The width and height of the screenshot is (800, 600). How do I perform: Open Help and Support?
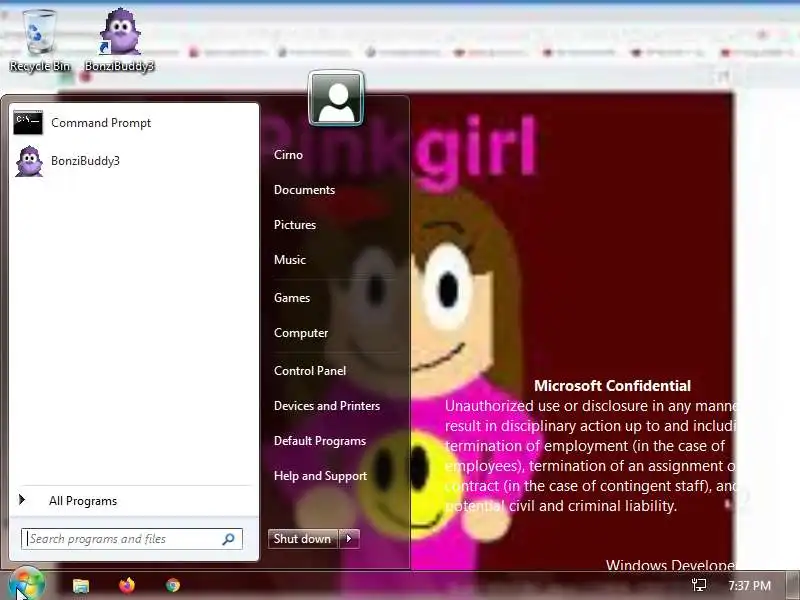pos(320,476)
